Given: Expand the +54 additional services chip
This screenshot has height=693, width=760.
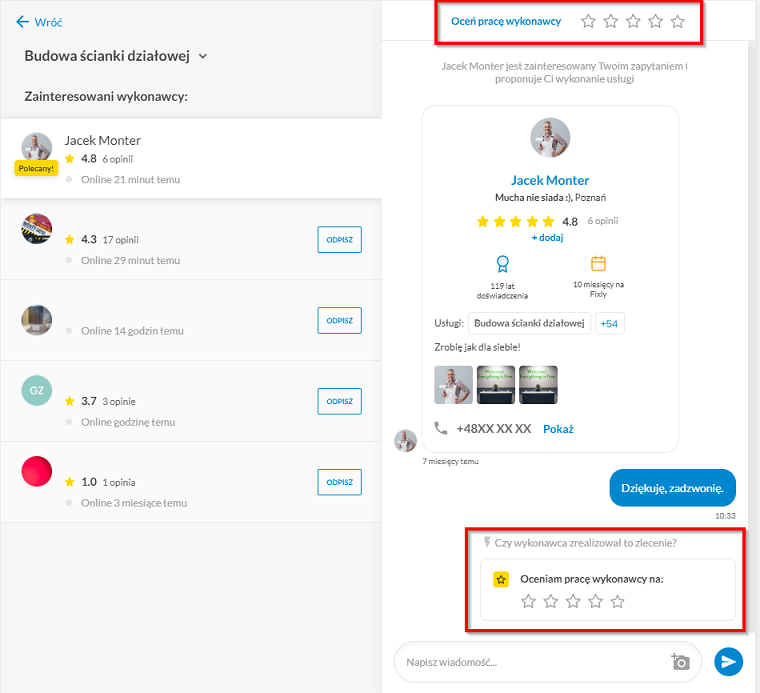Looking at the screenshot, I should click(x=609, y=323).
